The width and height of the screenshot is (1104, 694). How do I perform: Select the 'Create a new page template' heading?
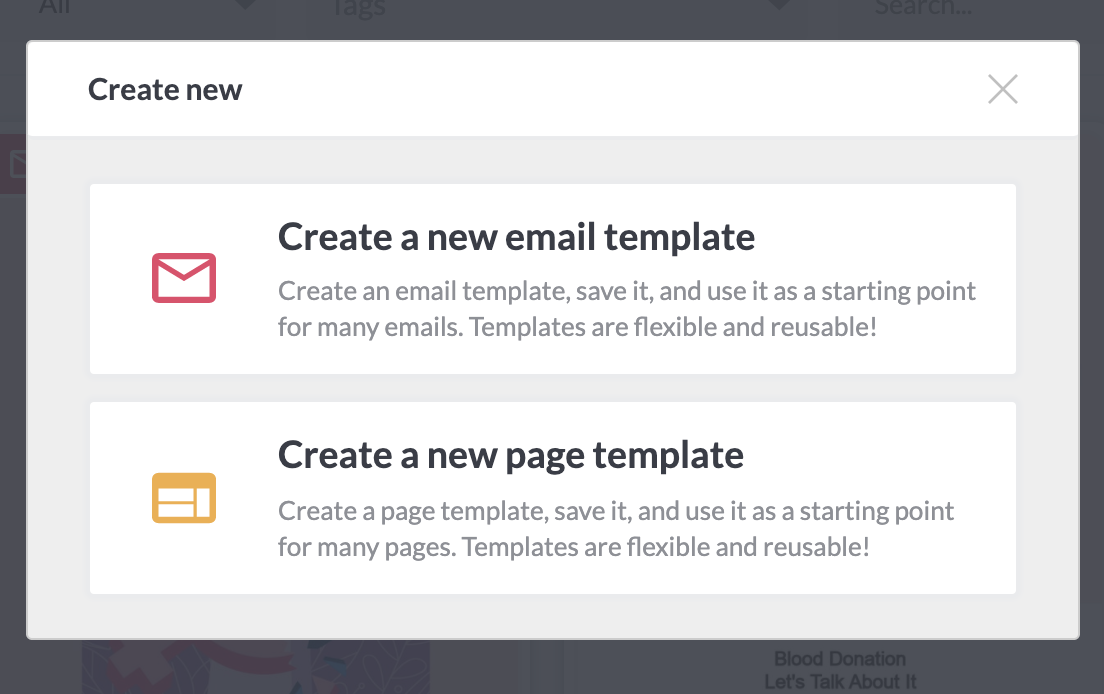point(510,455)
